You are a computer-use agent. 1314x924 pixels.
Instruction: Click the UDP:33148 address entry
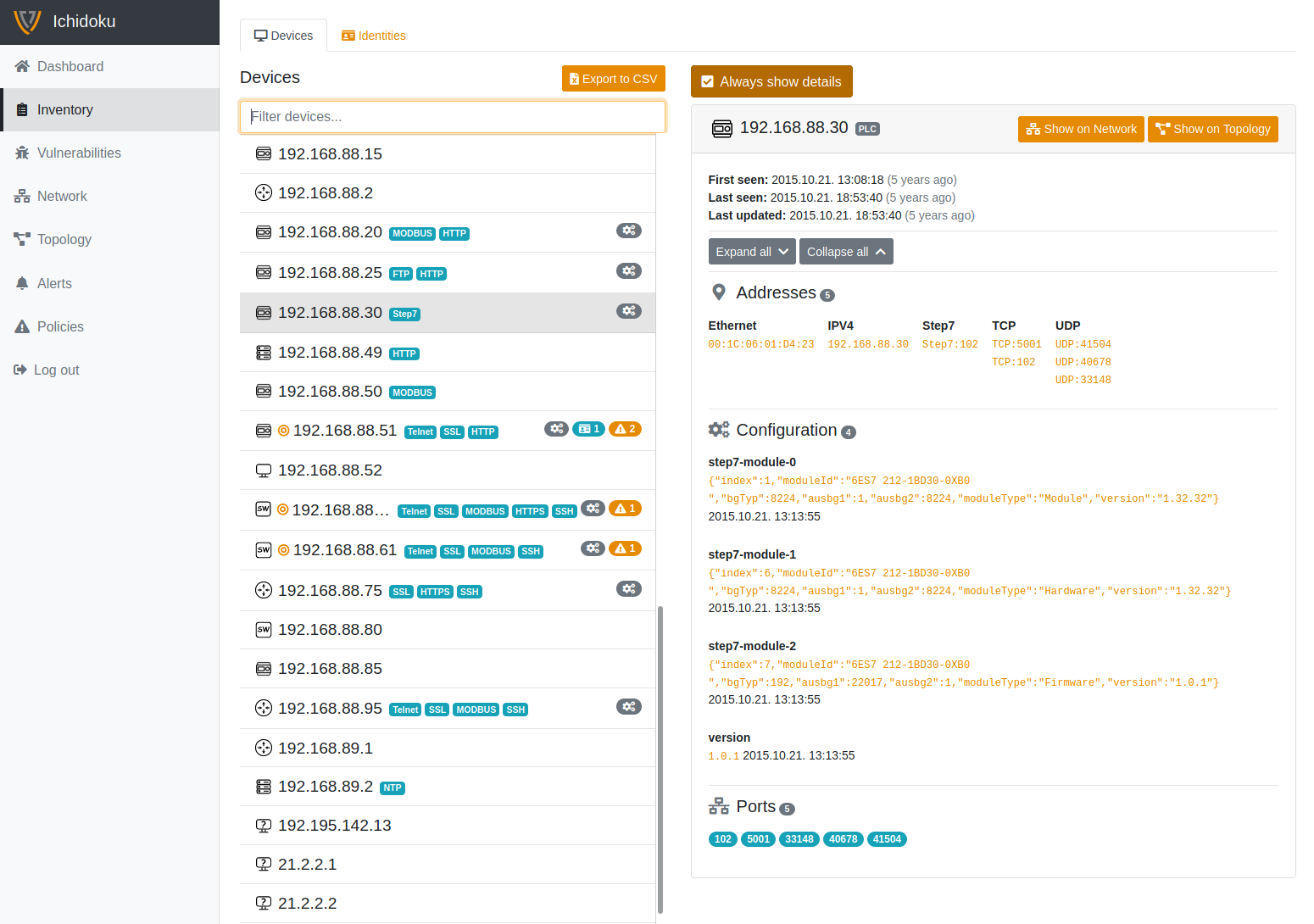tap(1083, 380)
